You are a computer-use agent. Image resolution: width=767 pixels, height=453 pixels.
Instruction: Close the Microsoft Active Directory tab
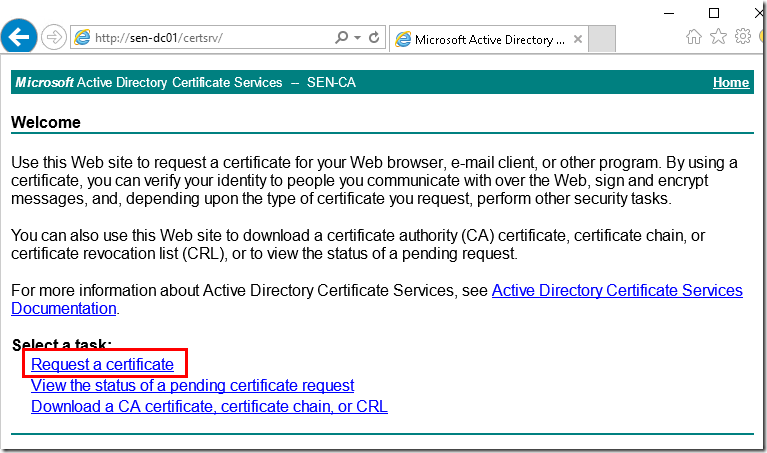tap(578, 39)
